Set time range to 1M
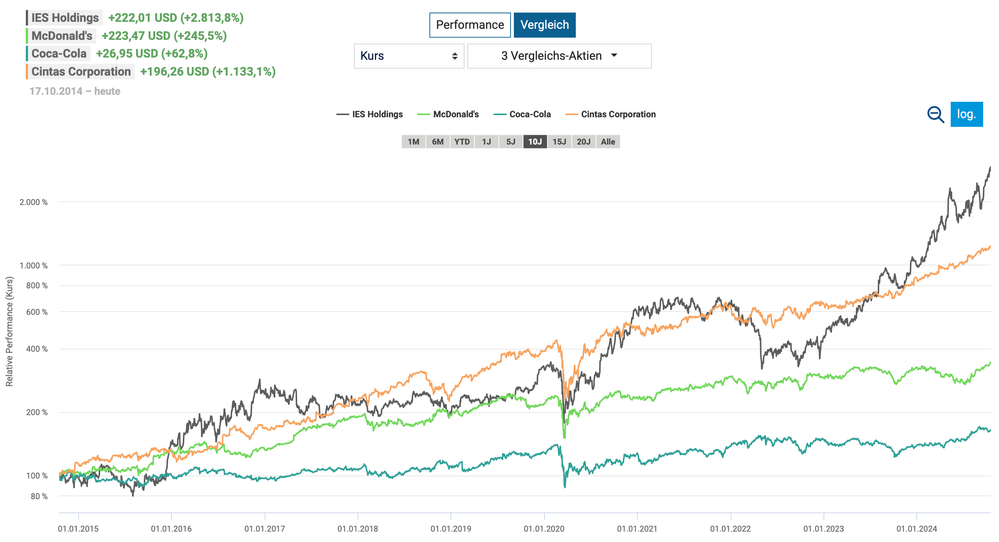The image size is (999, 542). tap(413, 141)
